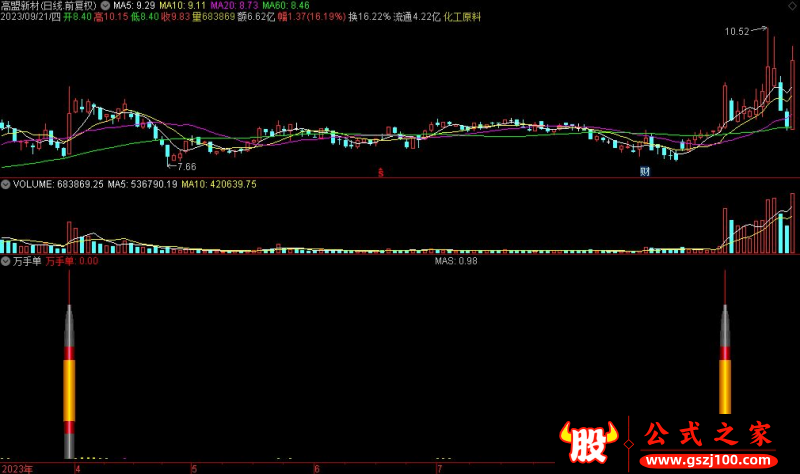Click the high price 高10.15

111,17
